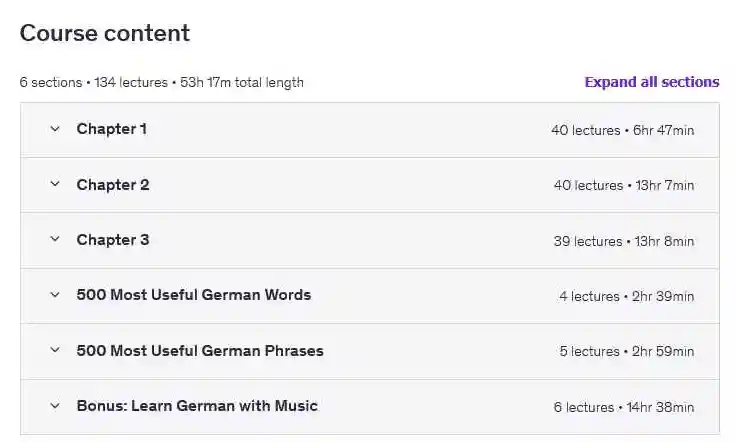Image resolution: width=750 pixels, height=443 pixels.
Task: Click the chevron beside Chapter 2
Action: 55,185
